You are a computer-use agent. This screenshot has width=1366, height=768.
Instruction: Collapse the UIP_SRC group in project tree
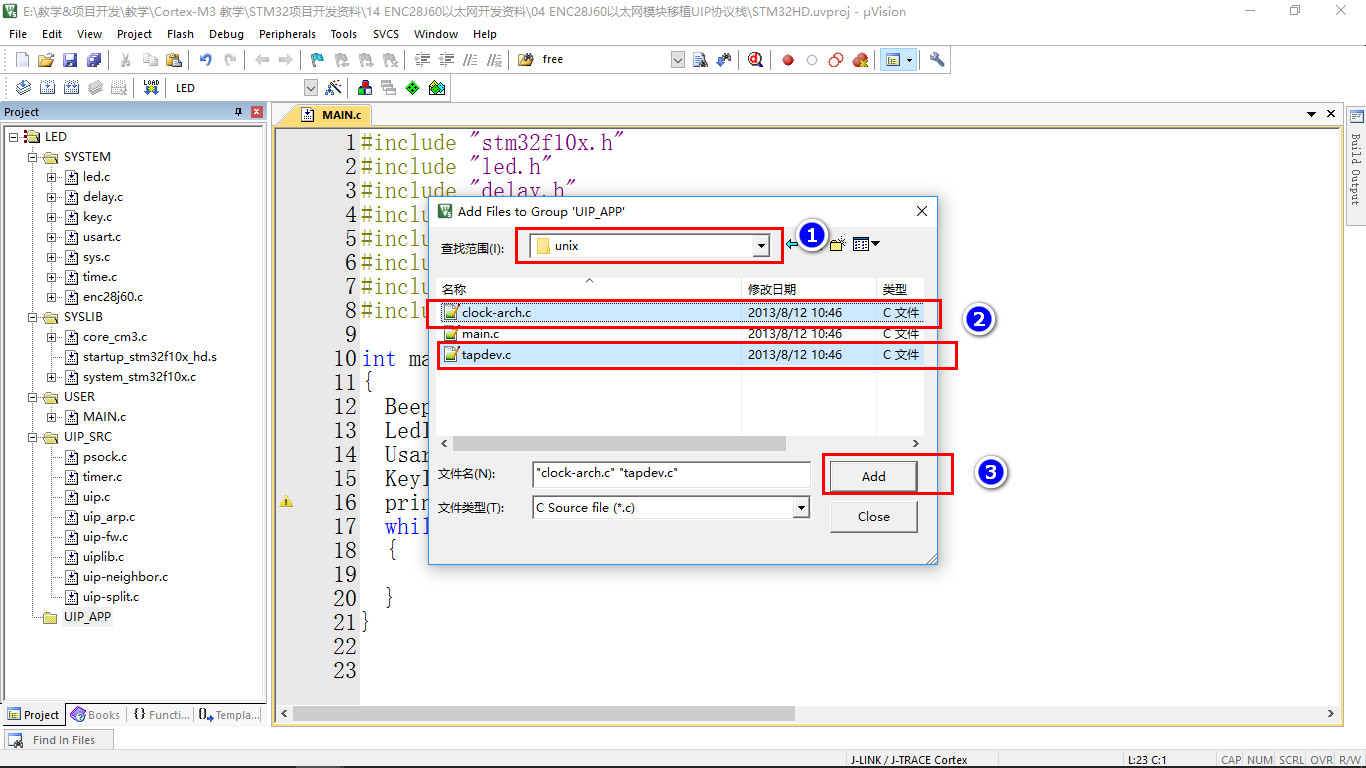pyautogui.click(x=33, y=437)
